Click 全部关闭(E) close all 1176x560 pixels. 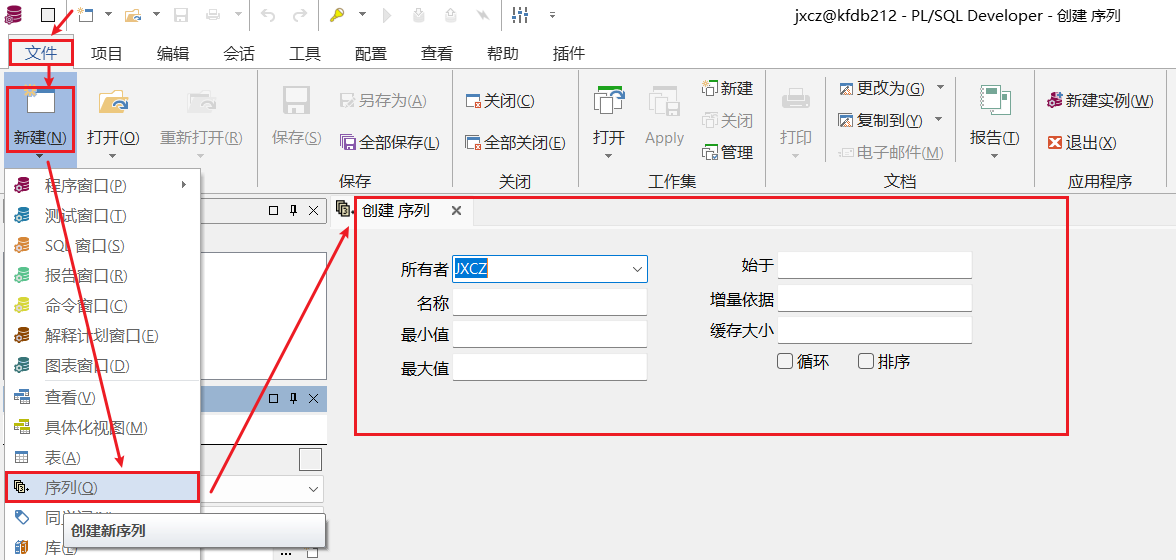514,142
